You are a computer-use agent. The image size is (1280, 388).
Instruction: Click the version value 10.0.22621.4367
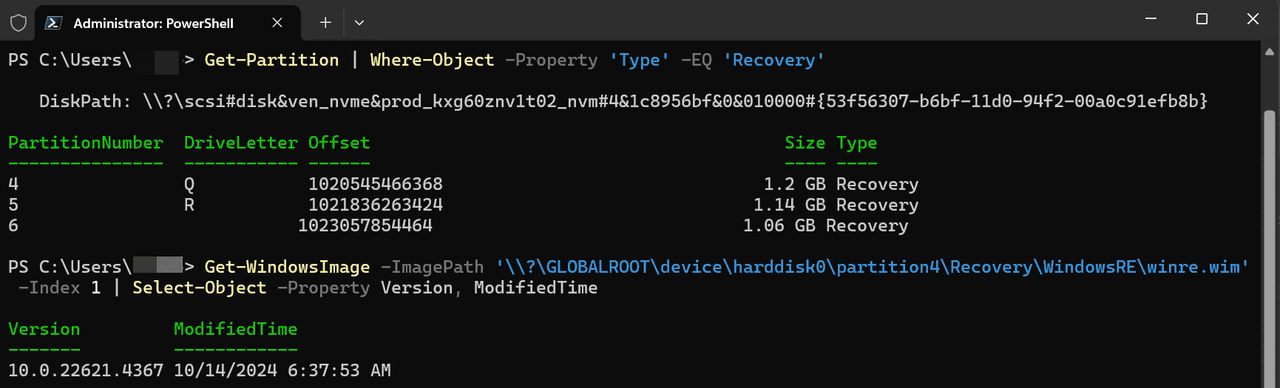(85, 371)
